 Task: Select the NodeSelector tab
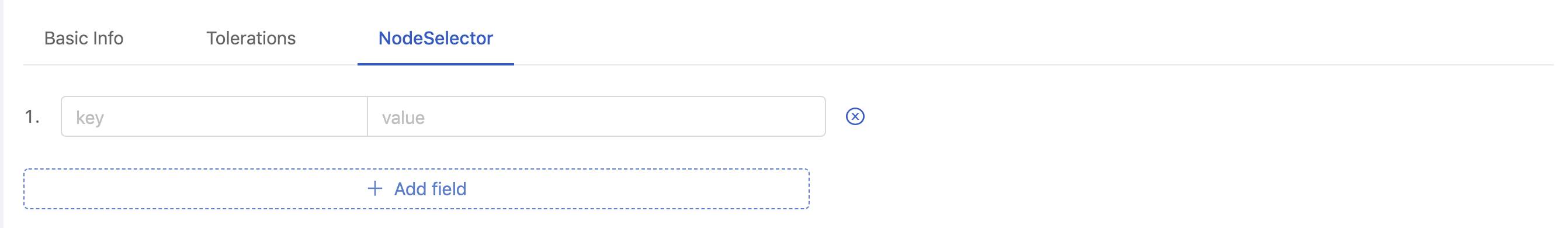click(x=435, y=39)
